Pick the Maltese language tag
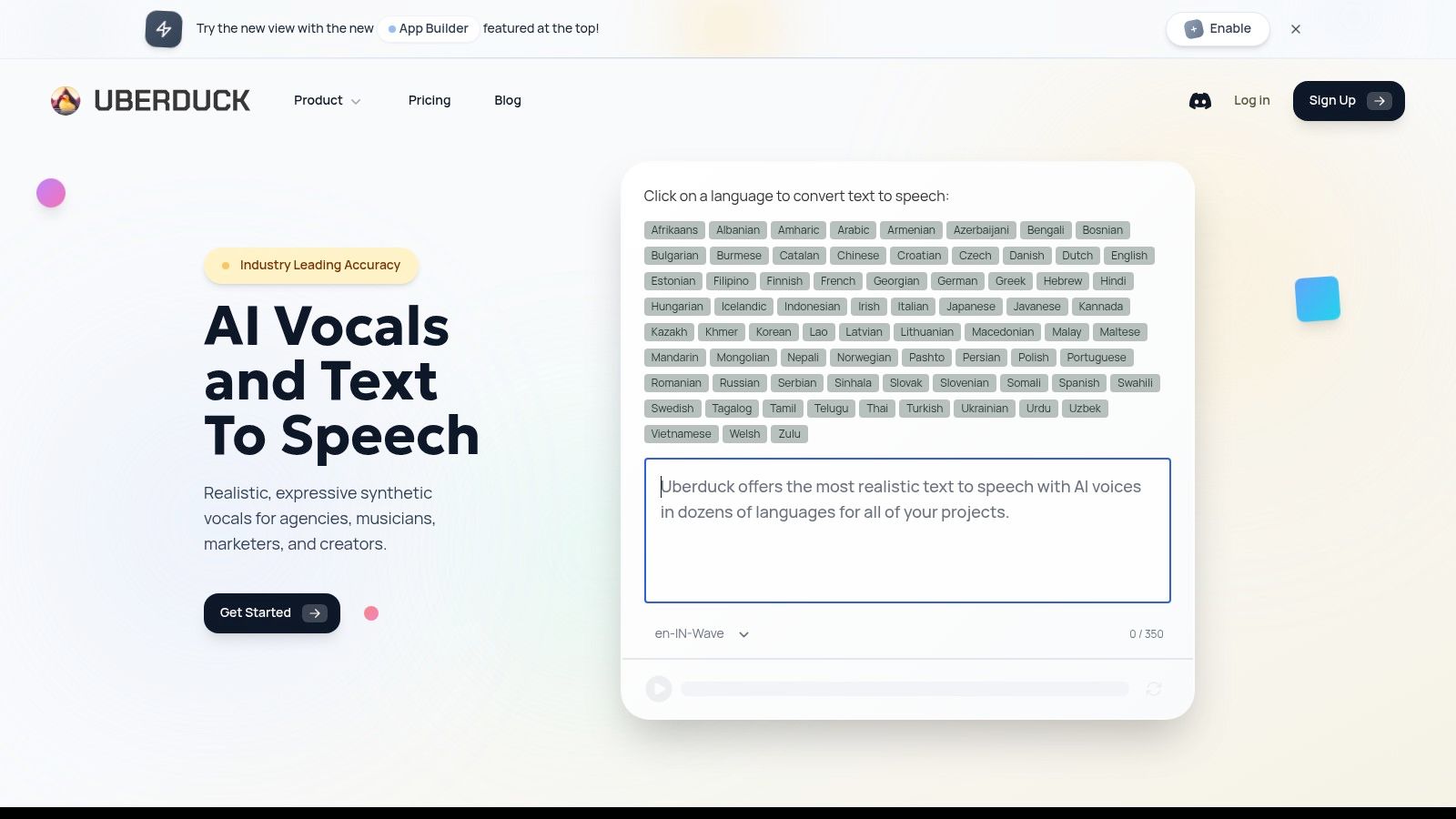 [x=1119, y=332]
